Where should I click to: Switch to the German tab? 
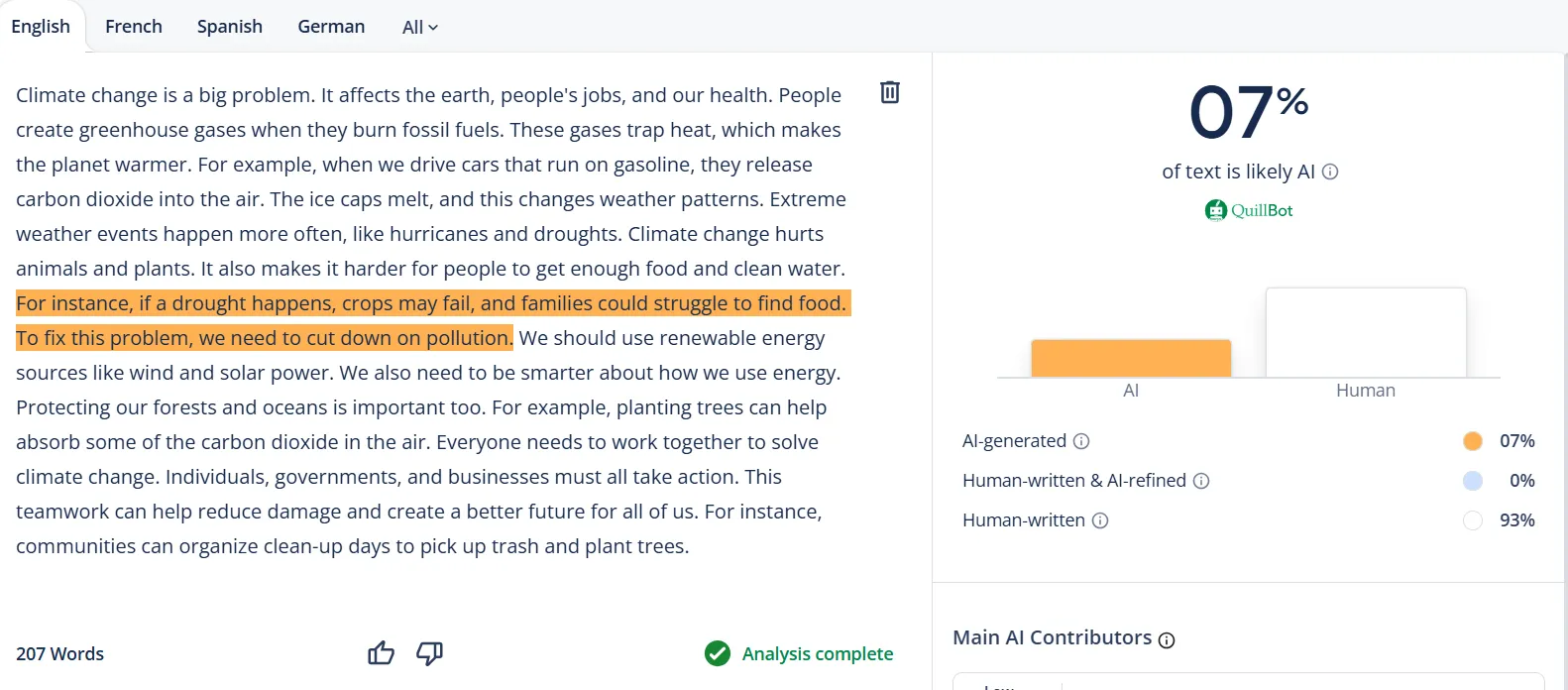(331, 26)
